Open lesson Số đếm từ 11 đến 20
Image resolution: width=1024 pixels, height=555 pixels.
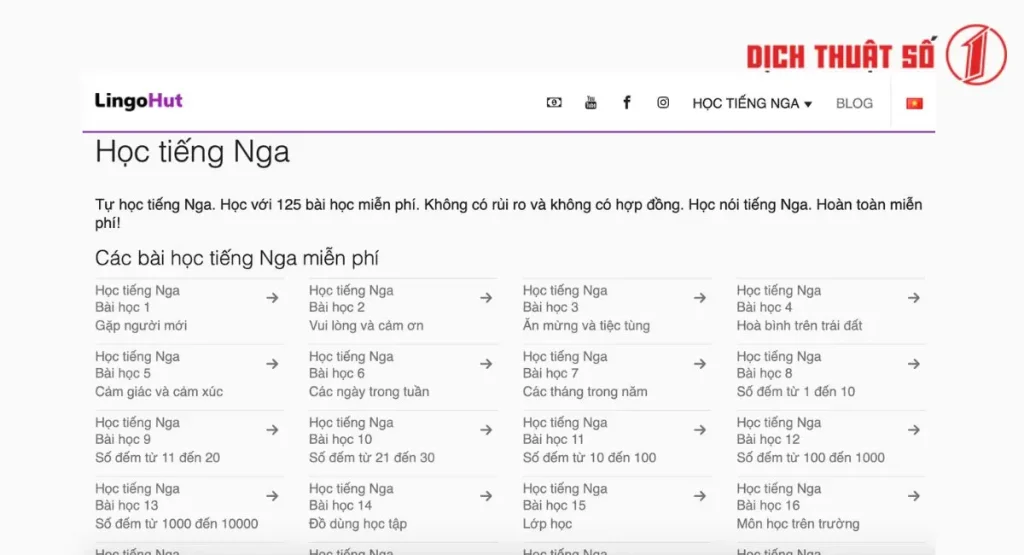pos(157,457)
